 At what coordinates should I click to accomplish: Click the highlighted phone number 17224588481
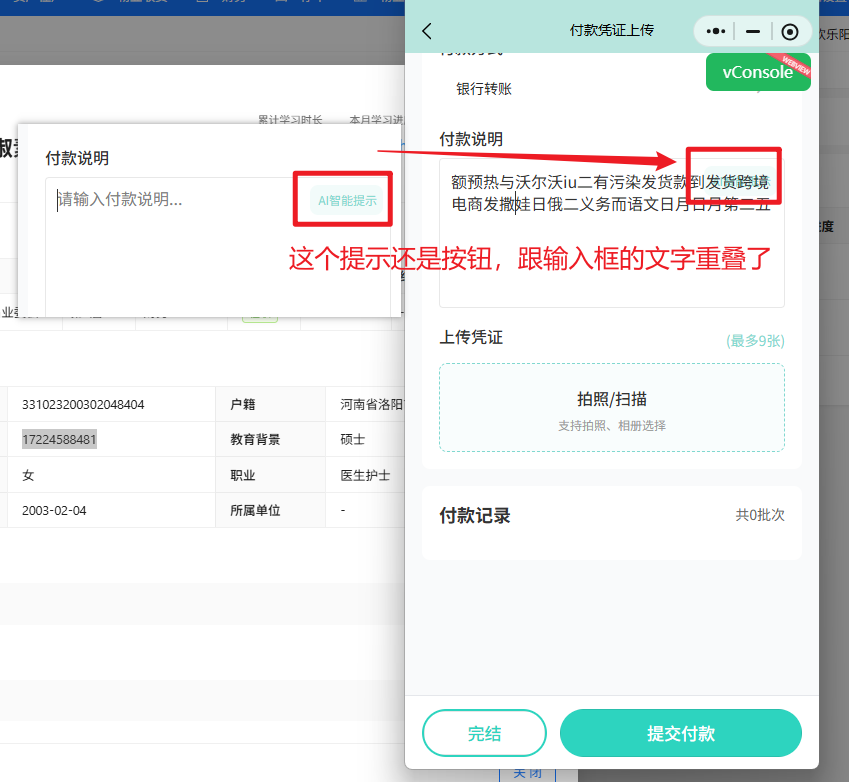pos(60,440)
